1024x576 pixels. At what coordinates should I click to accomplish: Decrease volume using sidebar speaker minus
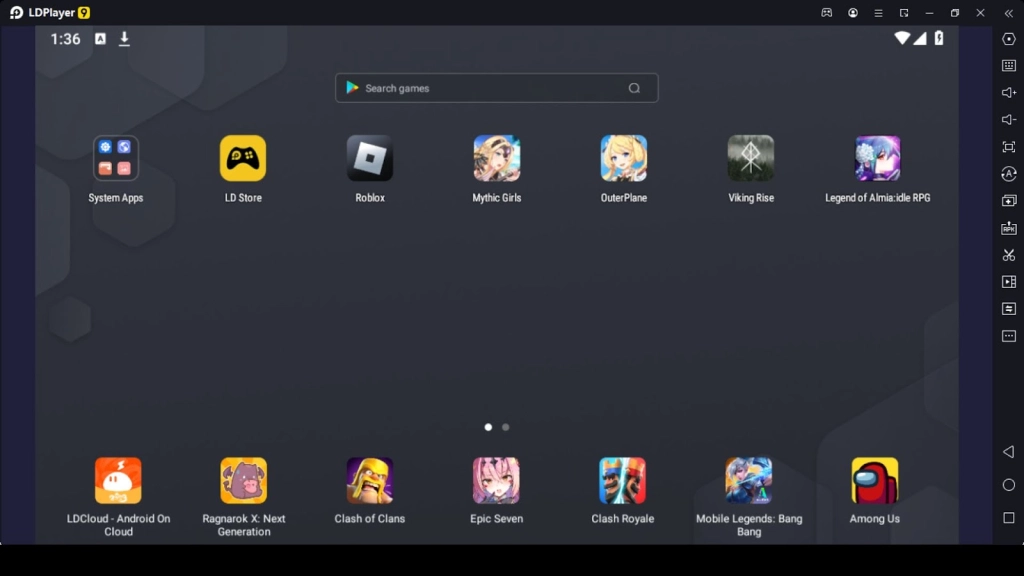[1008, 120]
